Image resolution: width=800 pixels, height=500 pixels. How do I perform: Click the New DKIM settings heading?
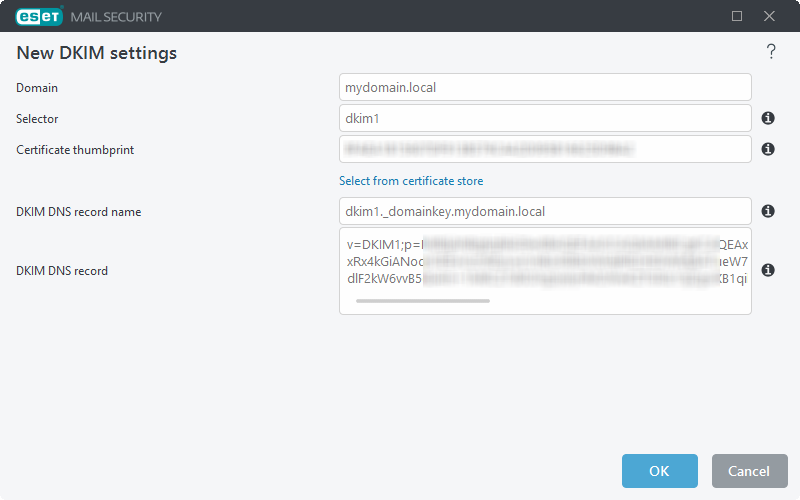click(96, 53)
